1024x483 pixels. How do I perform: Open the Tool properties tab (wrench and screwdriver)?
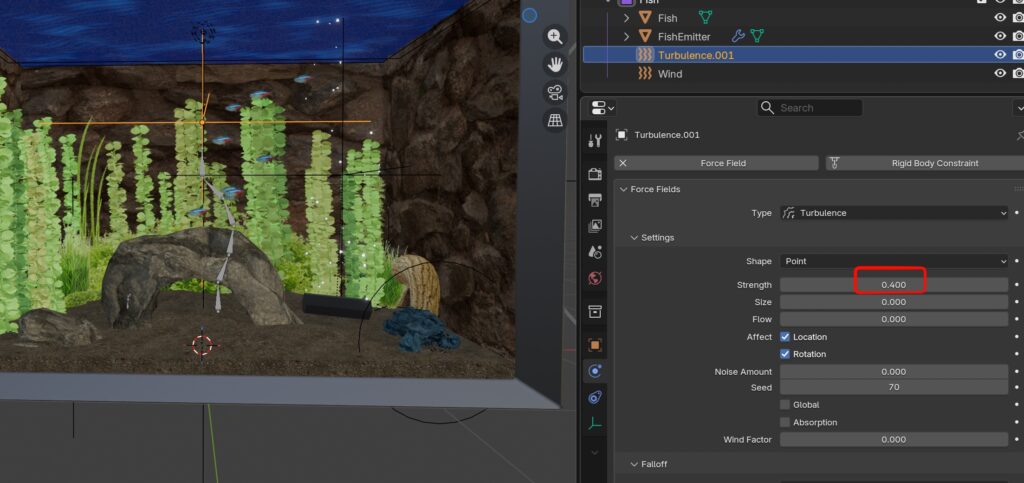coord(595,141)
